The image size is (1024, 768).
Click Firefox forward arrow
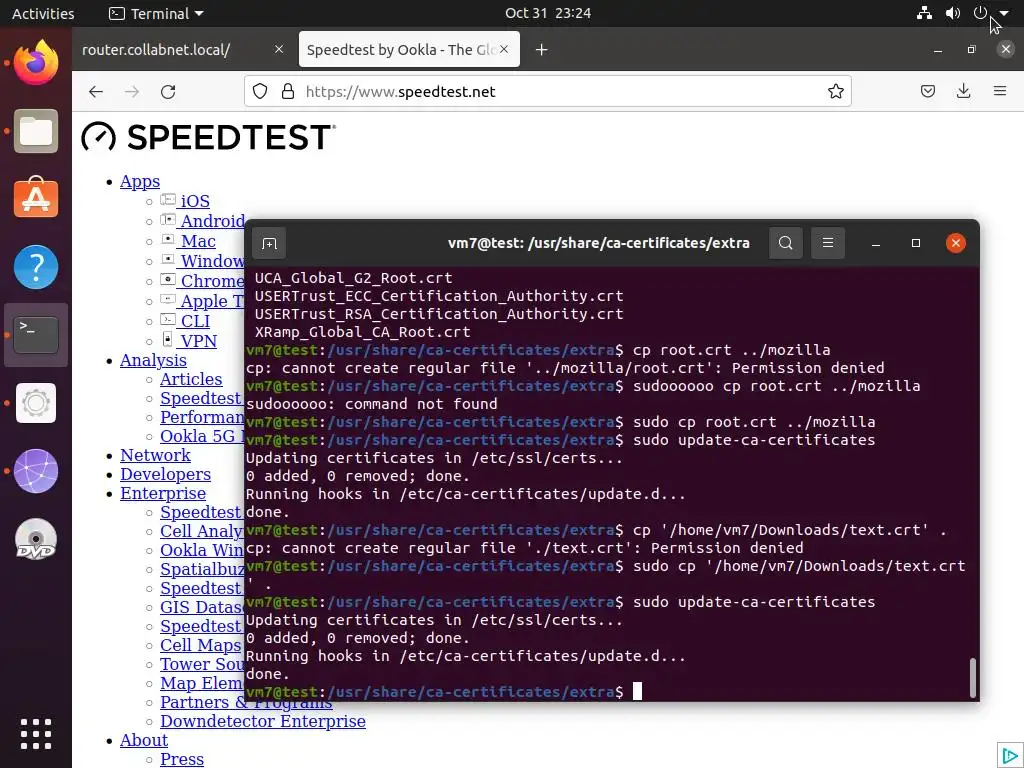click(132, 91)
